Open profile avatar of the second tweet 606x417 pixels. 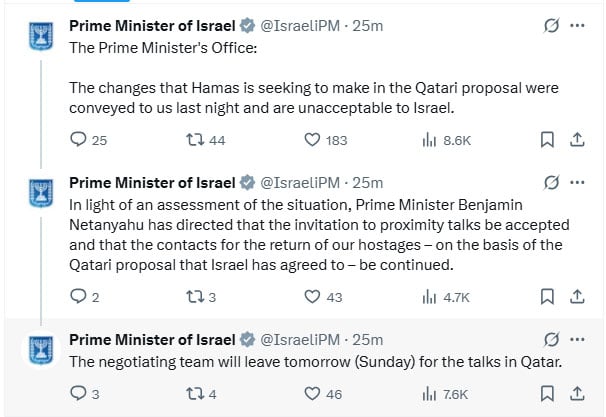tap(41, 193)
